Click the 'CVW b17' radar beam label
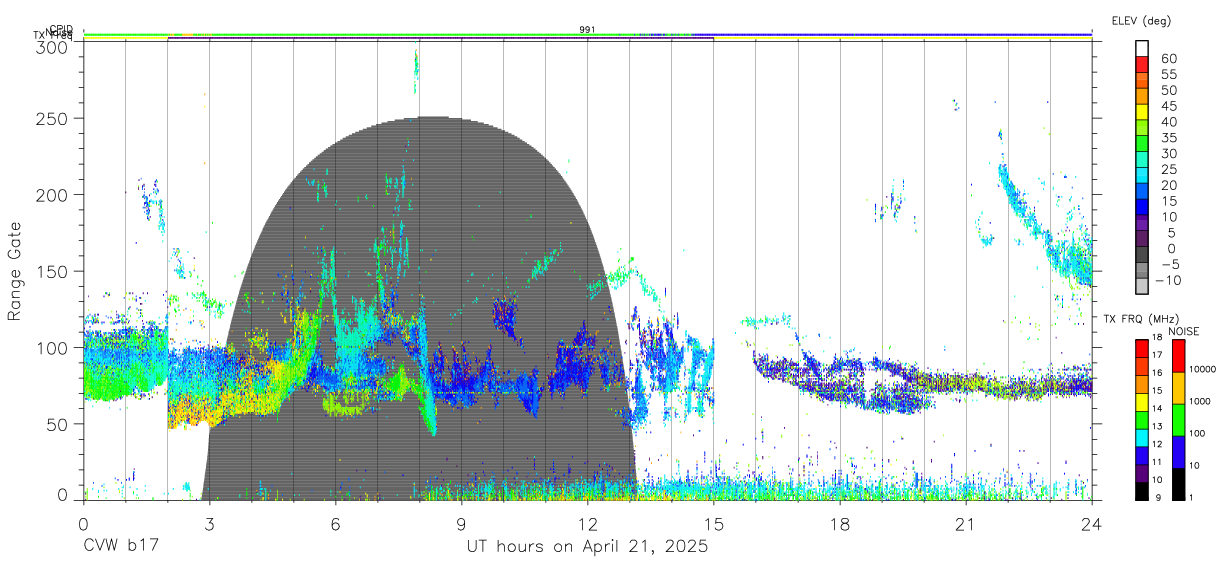This screenshot has width=1228, height=567. [x=119, y=547]
